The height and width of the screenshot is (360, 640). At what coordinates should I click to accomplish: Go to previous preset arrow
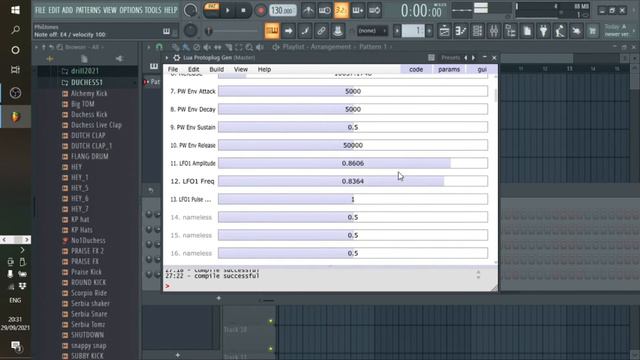coord(466,58)
